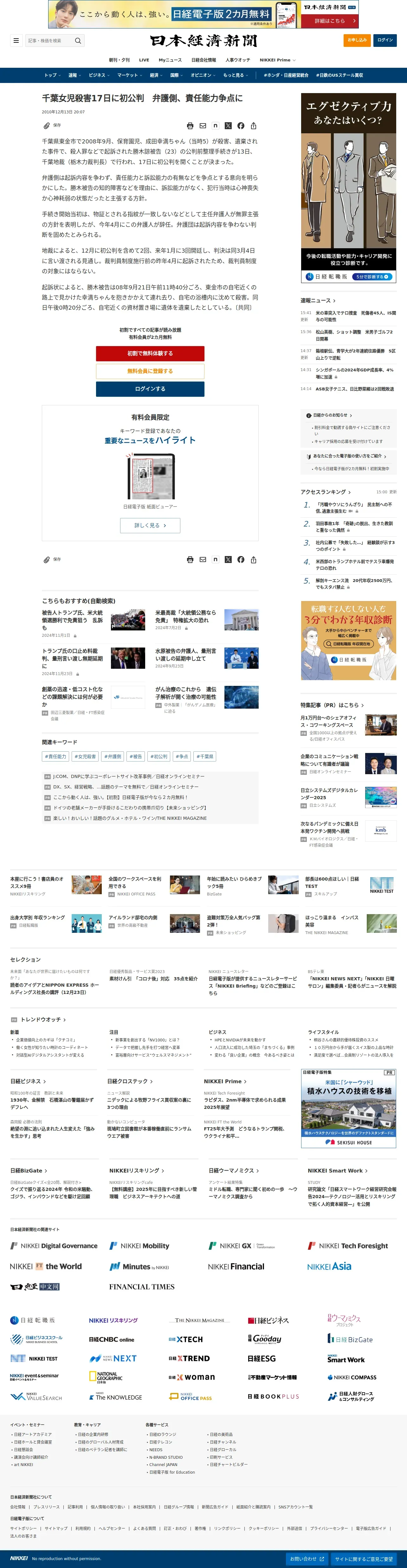
Task: Open the エグゼクティブ力 advertisement banner
Action: pos(348,188)
